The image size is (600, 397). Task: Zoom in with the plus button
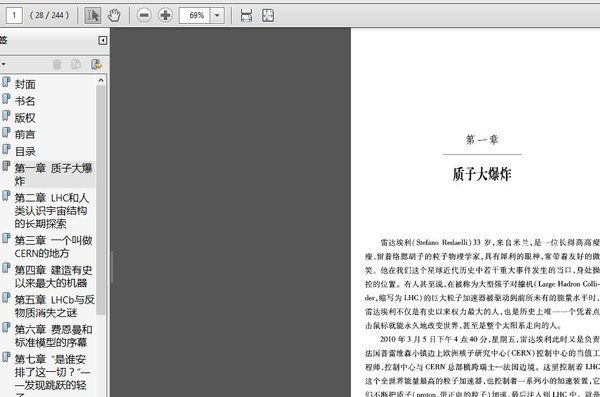pos(165,15)
